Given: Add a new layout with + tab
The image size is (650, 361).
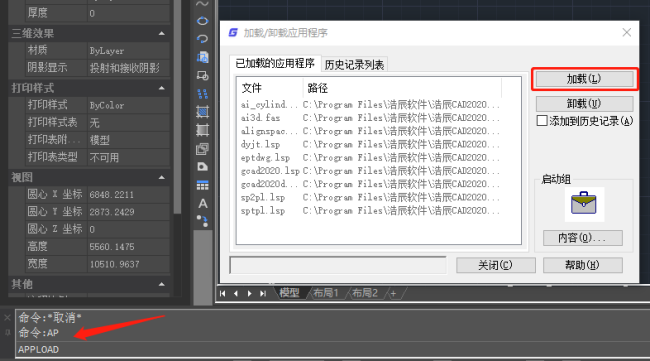Looking at the screenshot, I should click(x=393, y=293).
